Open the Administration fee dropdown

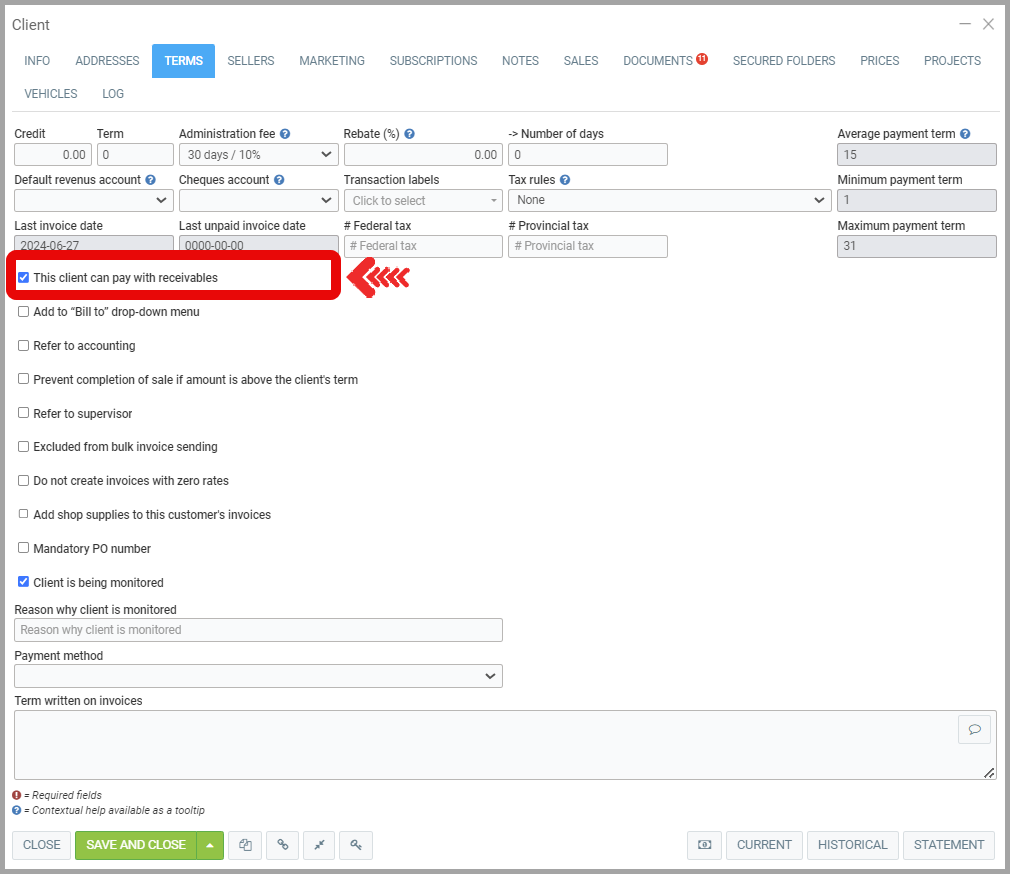[x=258, y=155]
